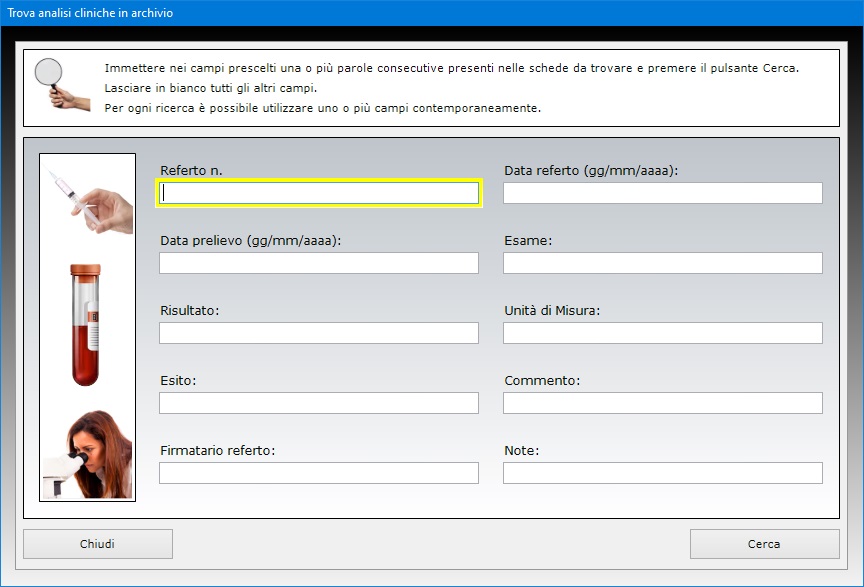
Task: Click the 'Risultato:' label
Action: [x=190, y=310]
